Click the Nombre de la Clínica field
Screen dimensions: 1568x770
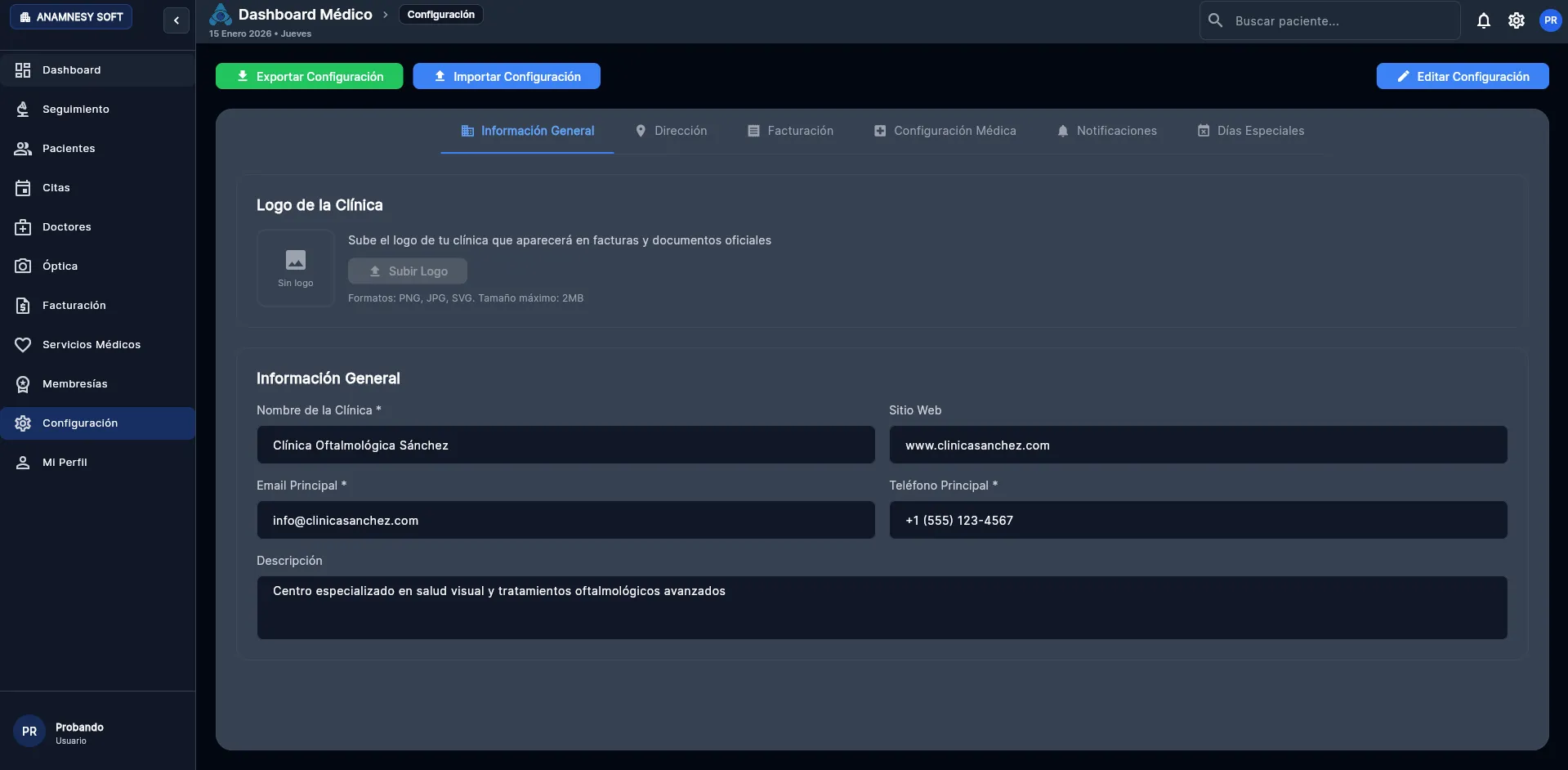tap(566, 445)
